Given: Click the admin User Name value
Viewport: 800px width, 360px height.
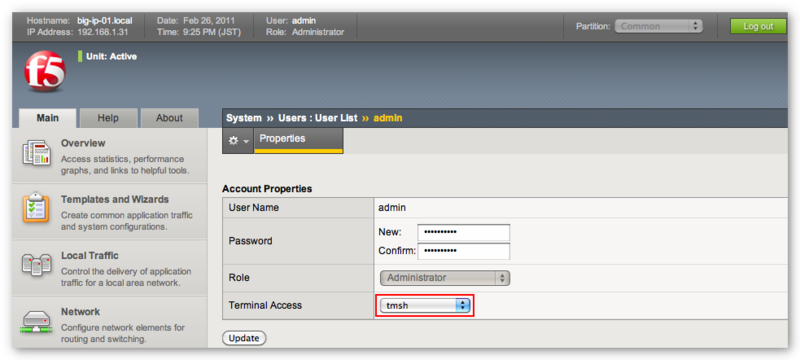Looking at the screenshot, I should [x=392, y=208].
